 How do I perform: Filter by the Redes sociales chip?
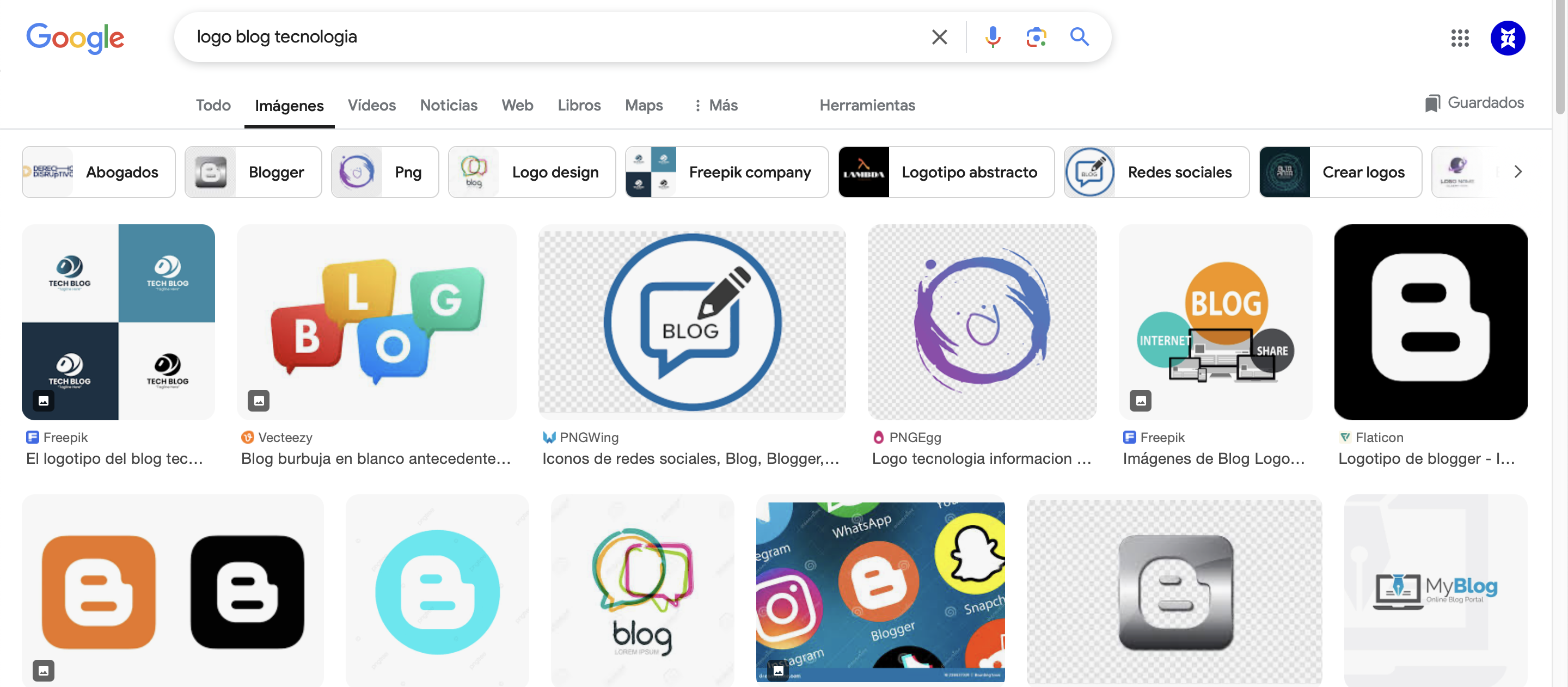(x=1156, y=172)
